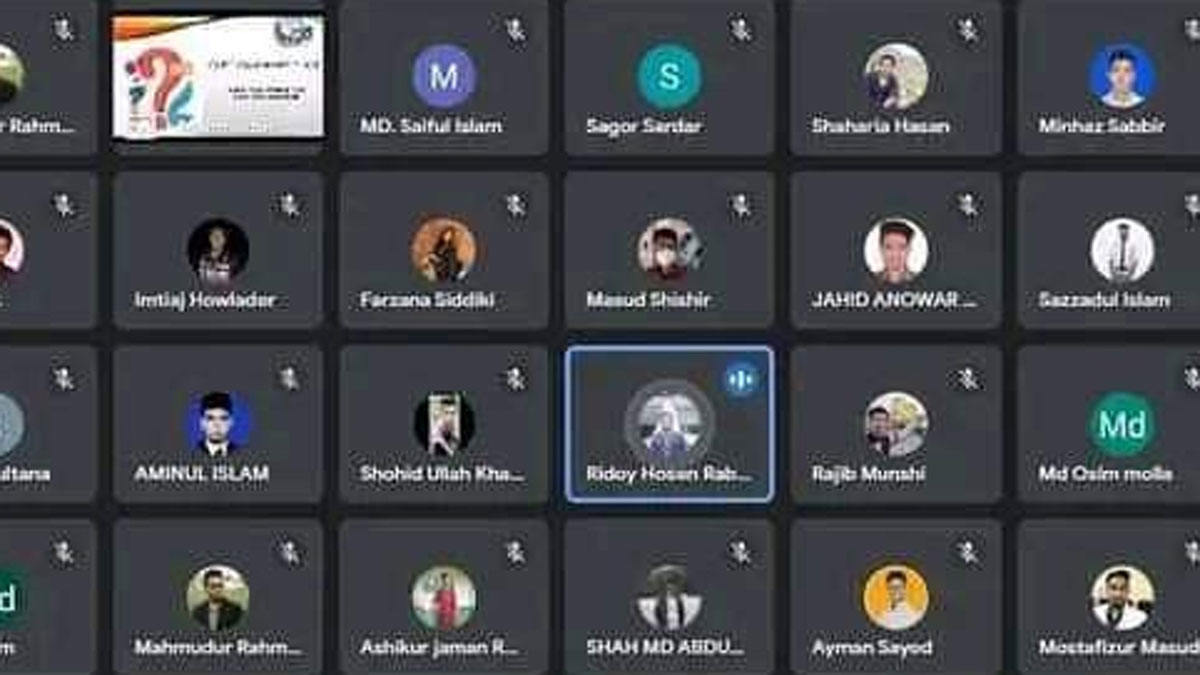The image size is (1200, 675).
Task: Click Minhaz Sabbir's profile picture
Action: [1122, 76]
